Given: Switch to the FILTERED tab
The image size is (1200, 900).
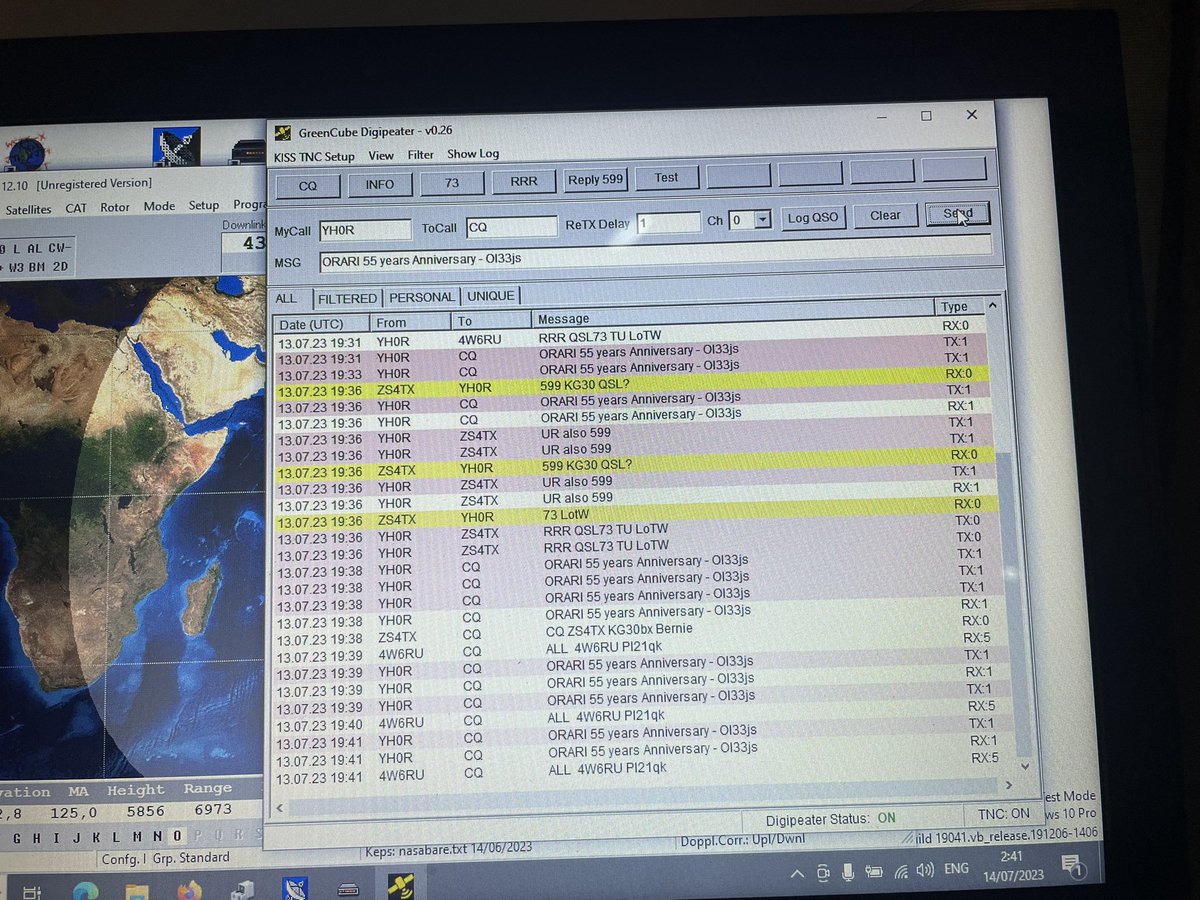Looking at the screenshot, I should 347,298.
